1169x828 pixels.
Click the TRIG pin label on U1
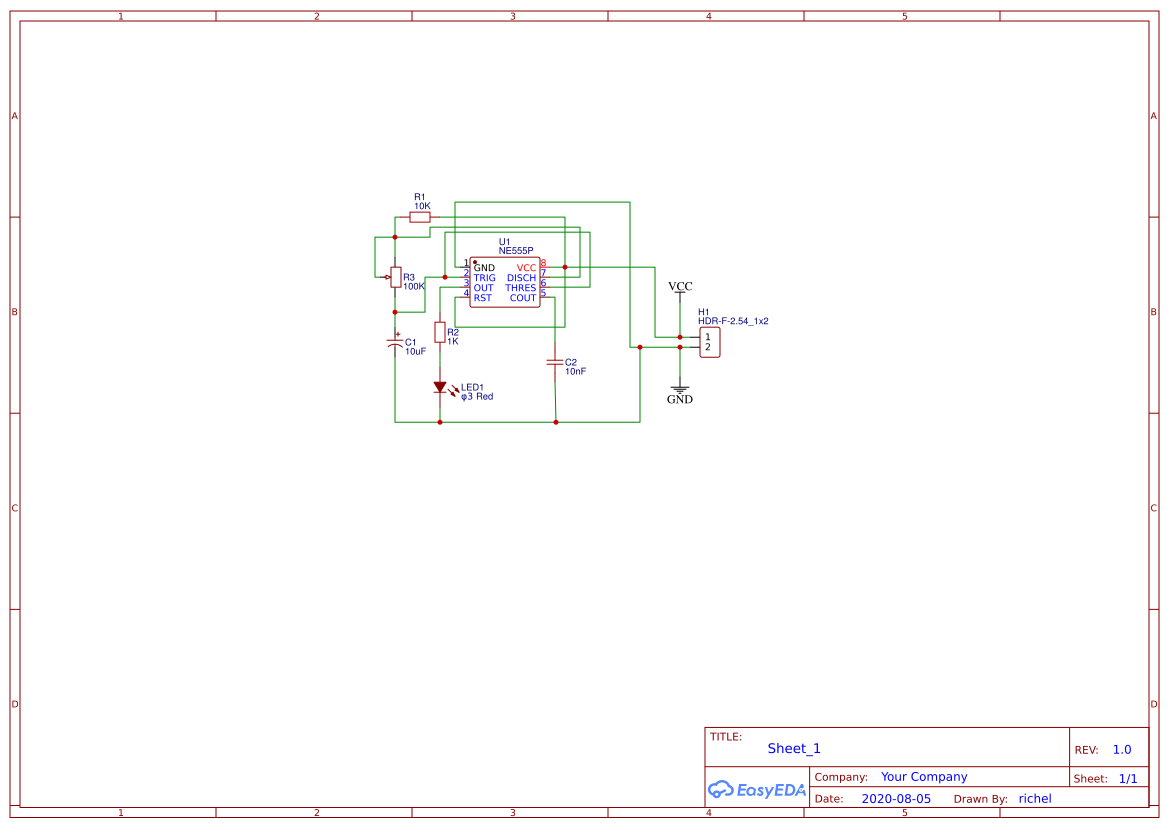(484, 278)
